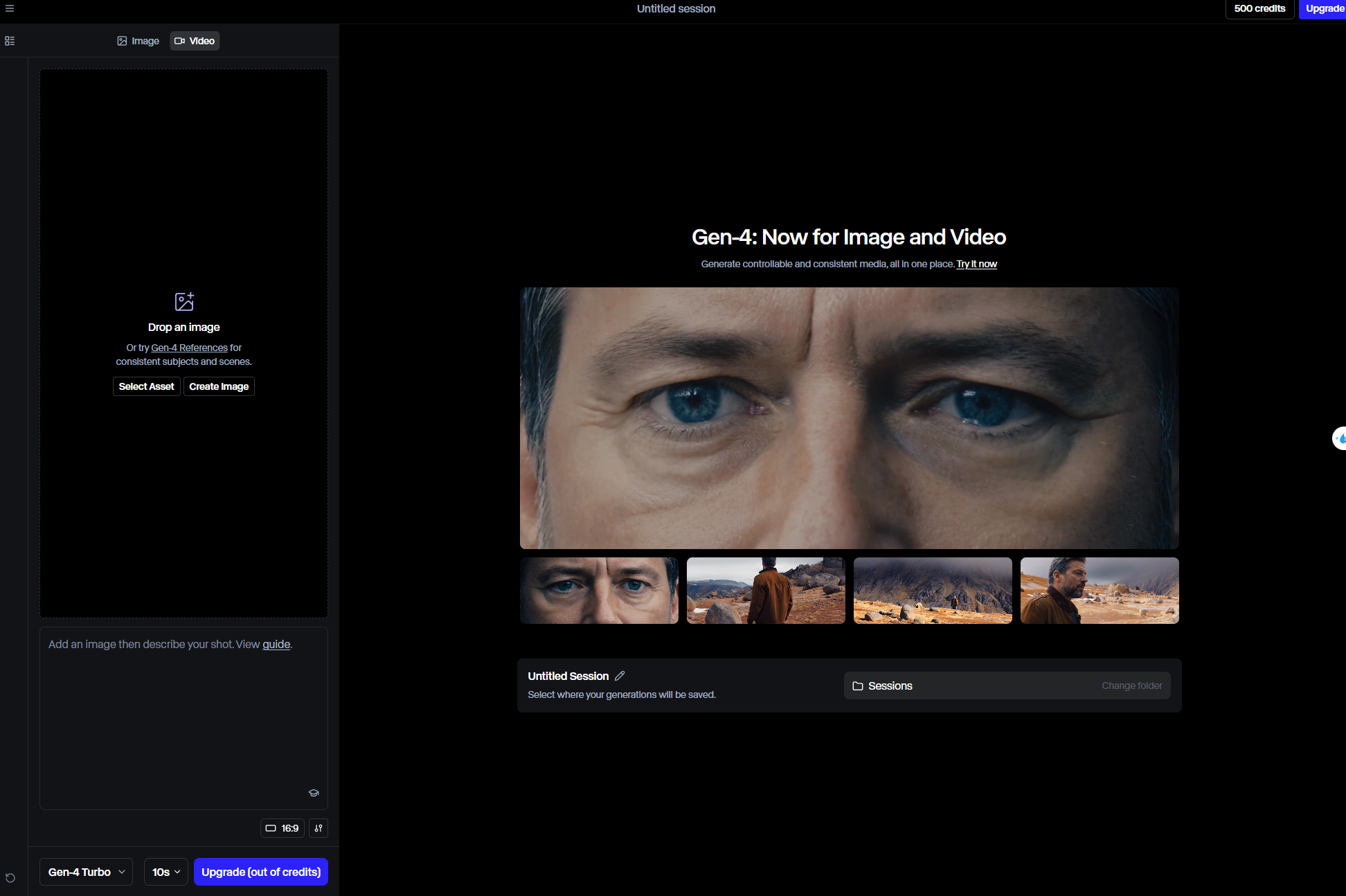Click the restore history icon at bottom left
1346x896 pixels.
point(10,878)
